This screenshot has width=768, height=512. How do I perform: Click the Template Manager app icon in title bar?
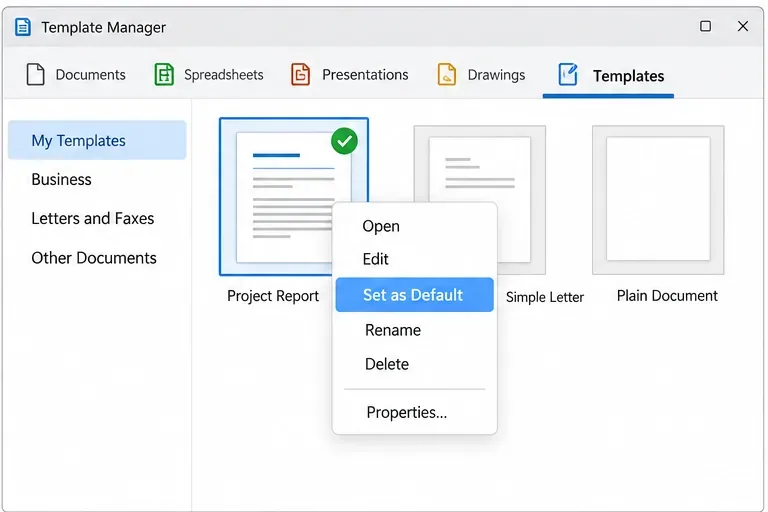point(23,27)
